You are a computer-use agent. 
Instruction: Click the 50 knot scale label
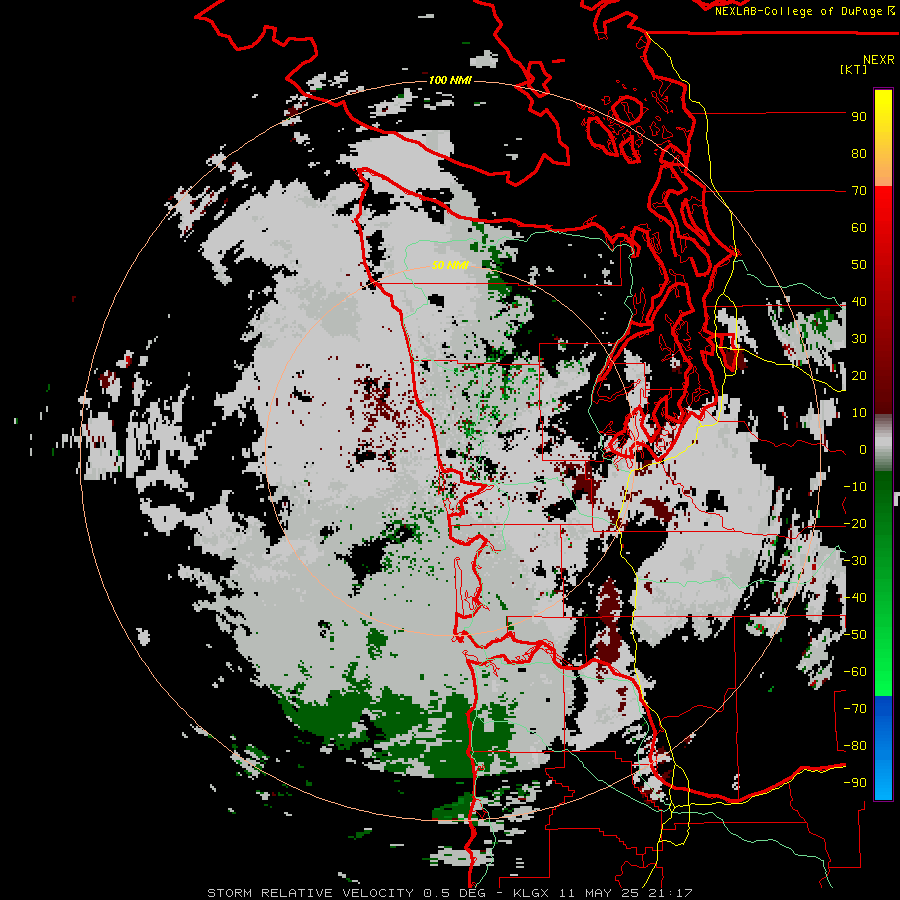[859, 265]
